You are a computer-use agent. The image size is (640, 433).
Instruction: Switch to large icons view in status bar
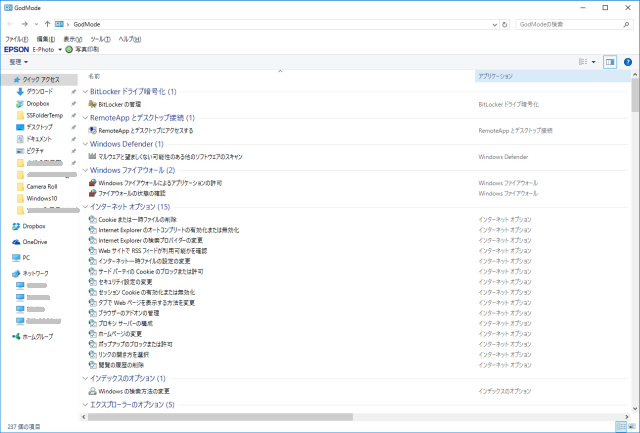click(x=631, y=426)
